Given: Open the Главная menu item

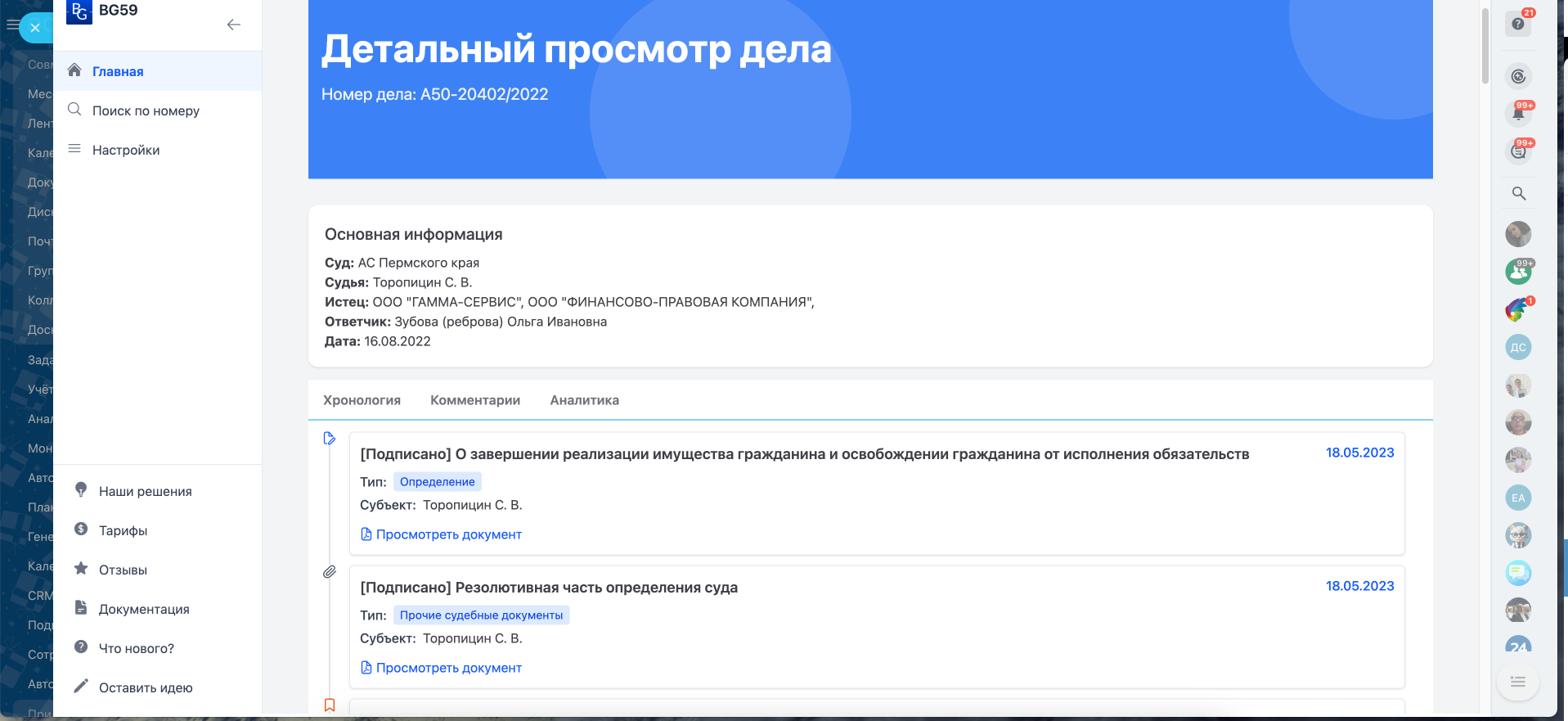Looking at the screenshot, I should coord(158,71).
